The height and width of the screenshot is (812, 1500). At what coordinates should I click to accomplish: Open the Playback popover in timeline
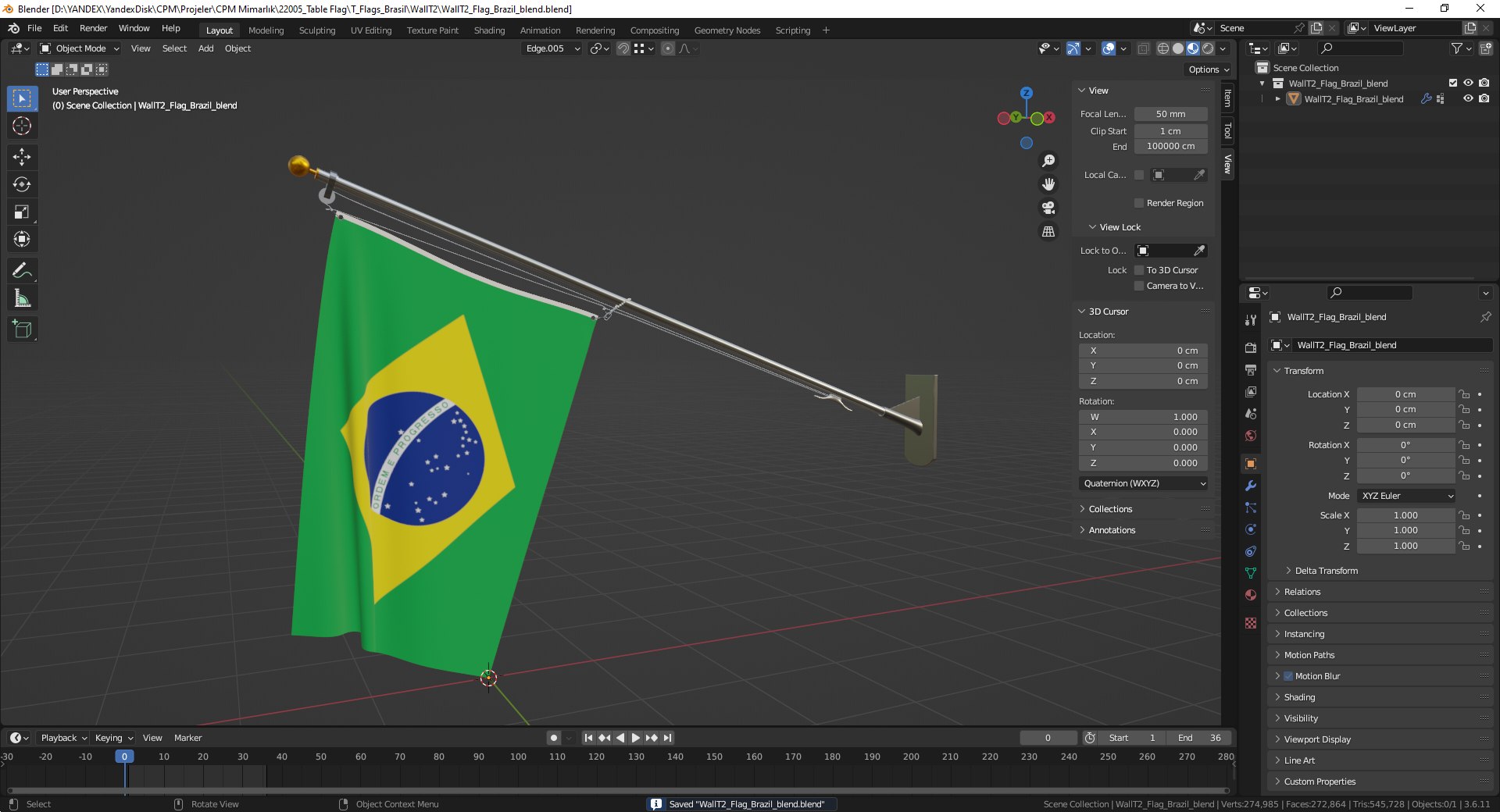63,738
